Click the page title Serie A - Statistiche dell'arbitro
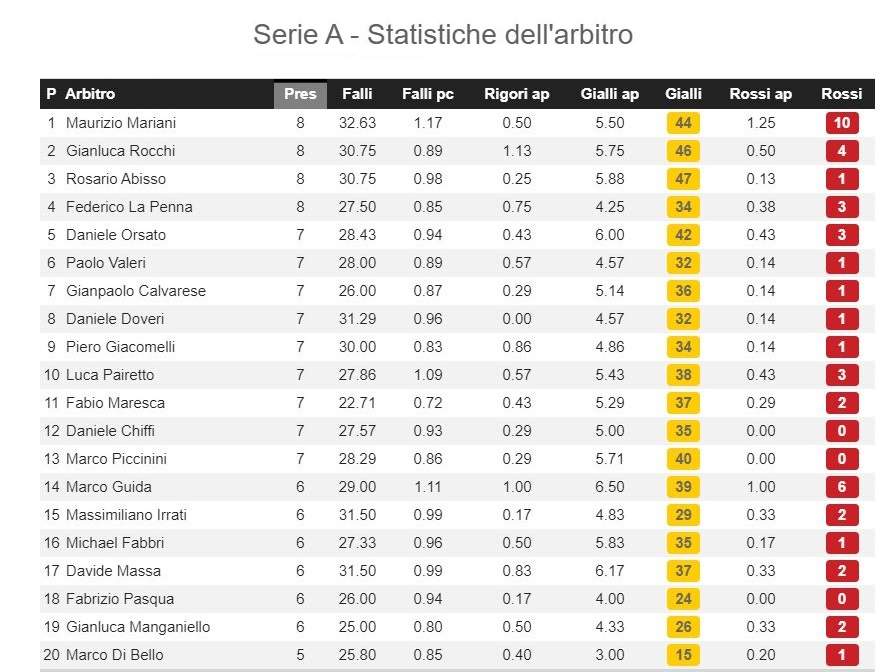 coord(443,35)
